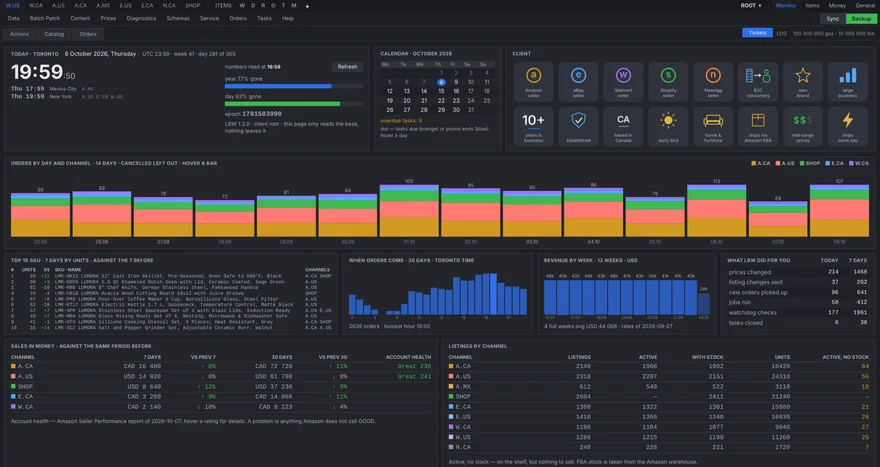
Task: Switch to the SHOP channel tab
Action: 192,6
